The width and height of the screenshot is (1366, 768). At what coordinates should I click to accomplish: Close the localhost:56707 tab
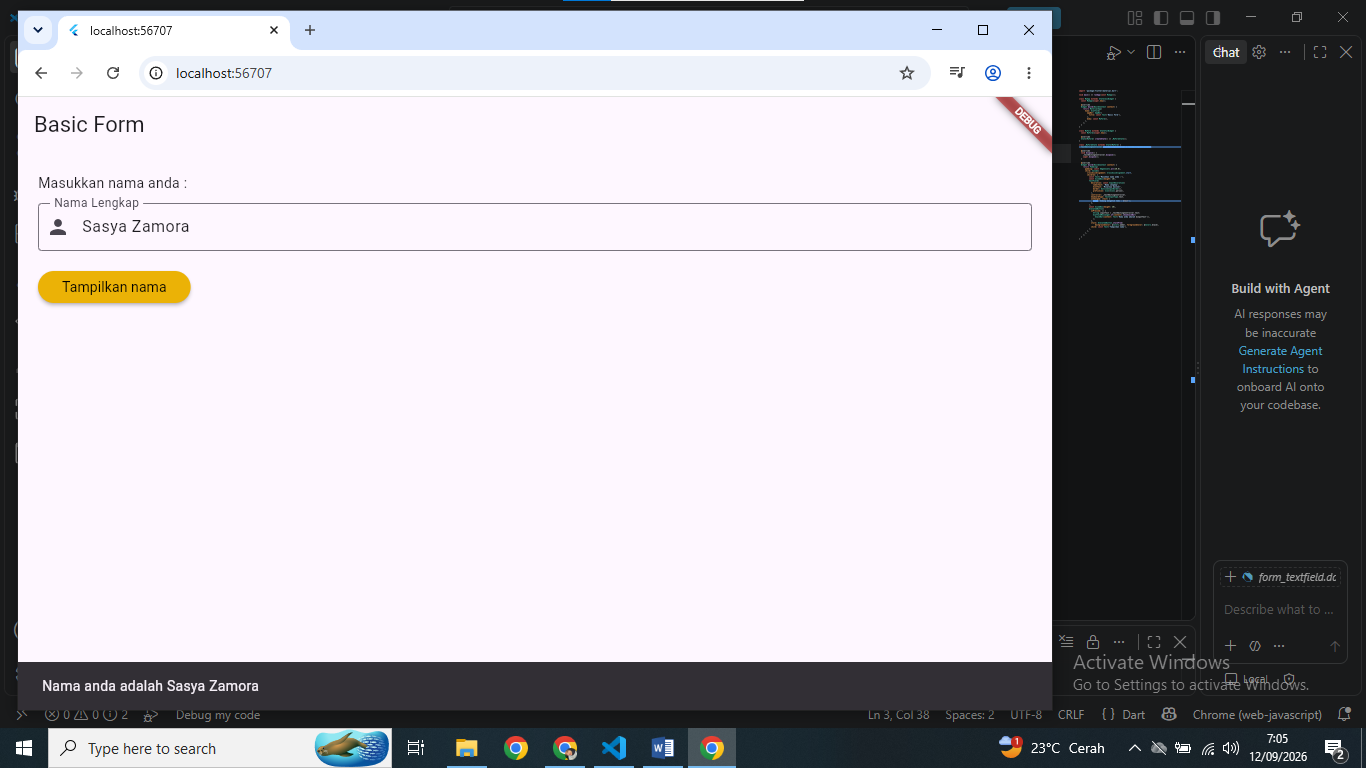pos(274,30)
